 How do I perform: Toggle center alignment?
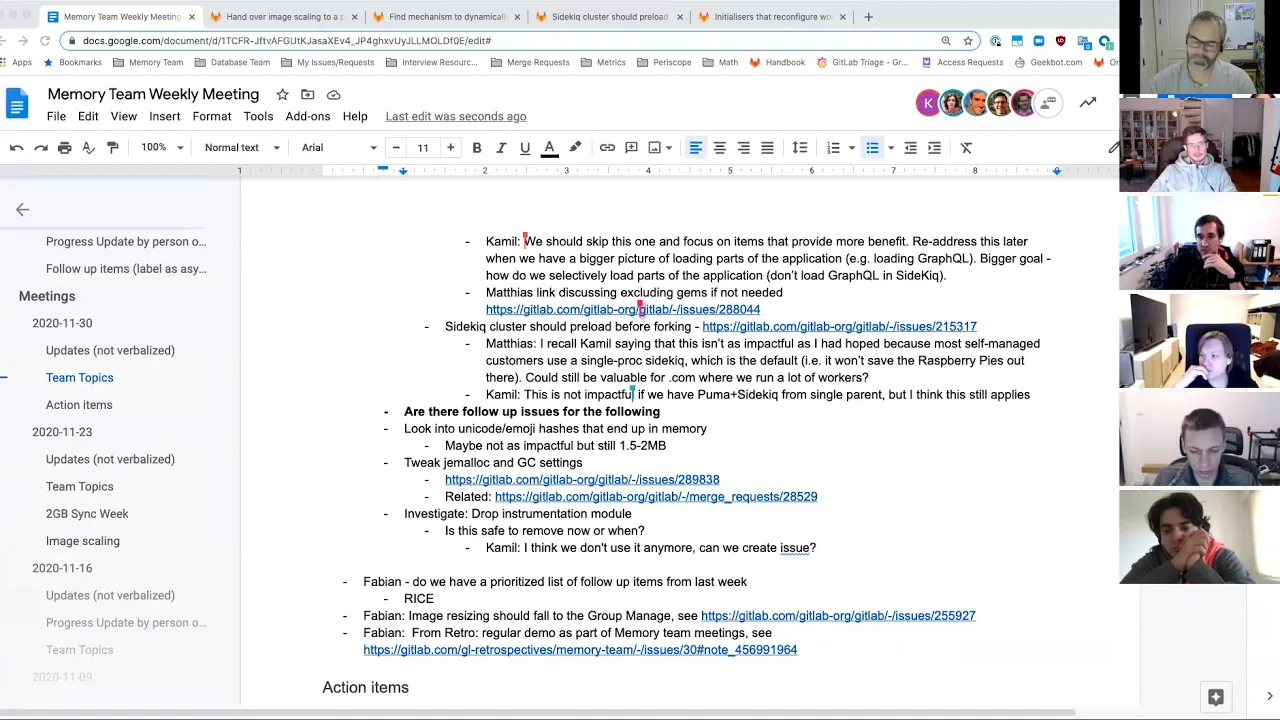(x=719, y=148)
